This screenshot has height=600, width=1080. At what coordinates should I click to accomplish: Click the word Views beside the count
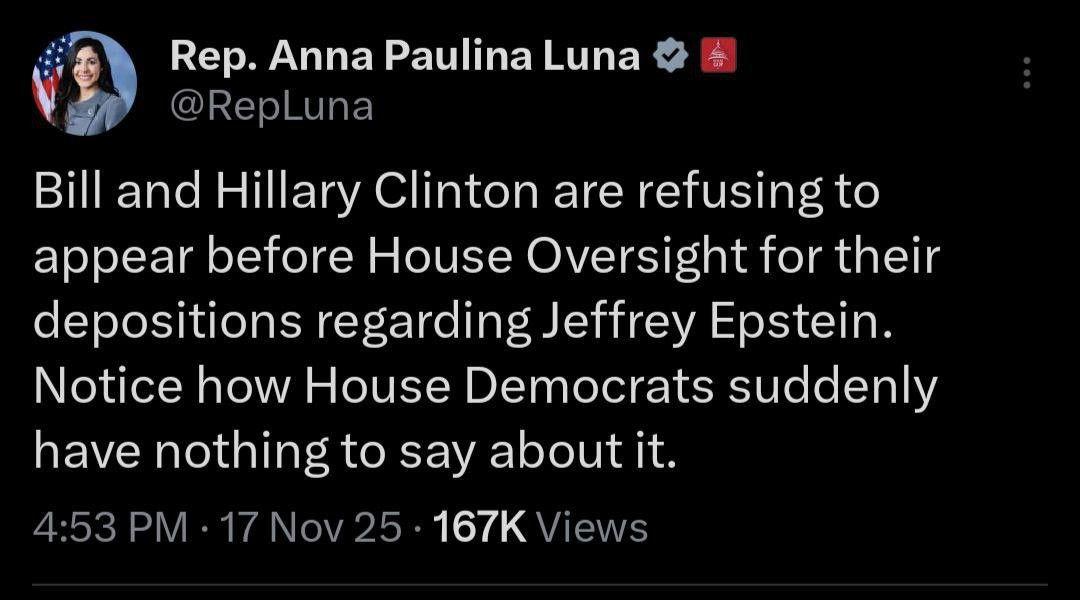[592, 526]
